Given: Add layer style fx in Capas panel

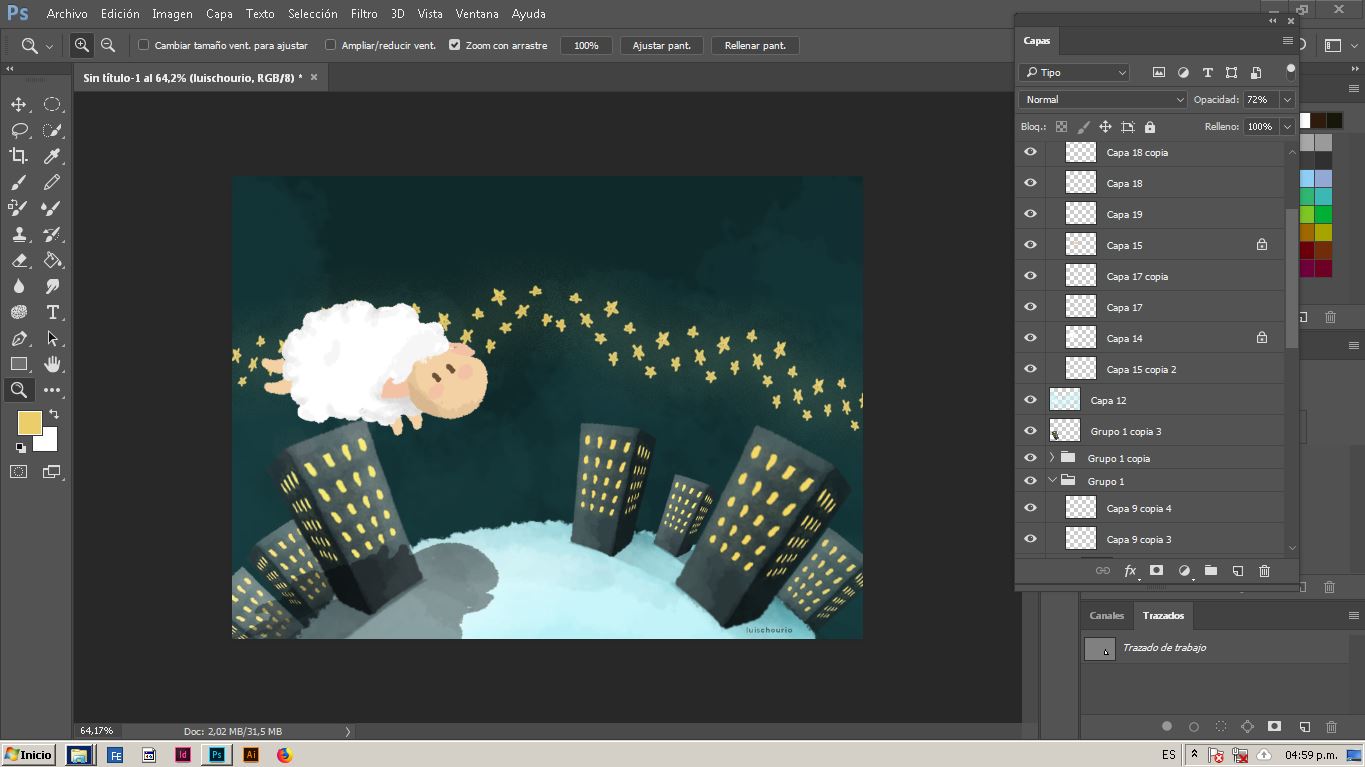Looking at the screenshot, I should [1130, 571].
